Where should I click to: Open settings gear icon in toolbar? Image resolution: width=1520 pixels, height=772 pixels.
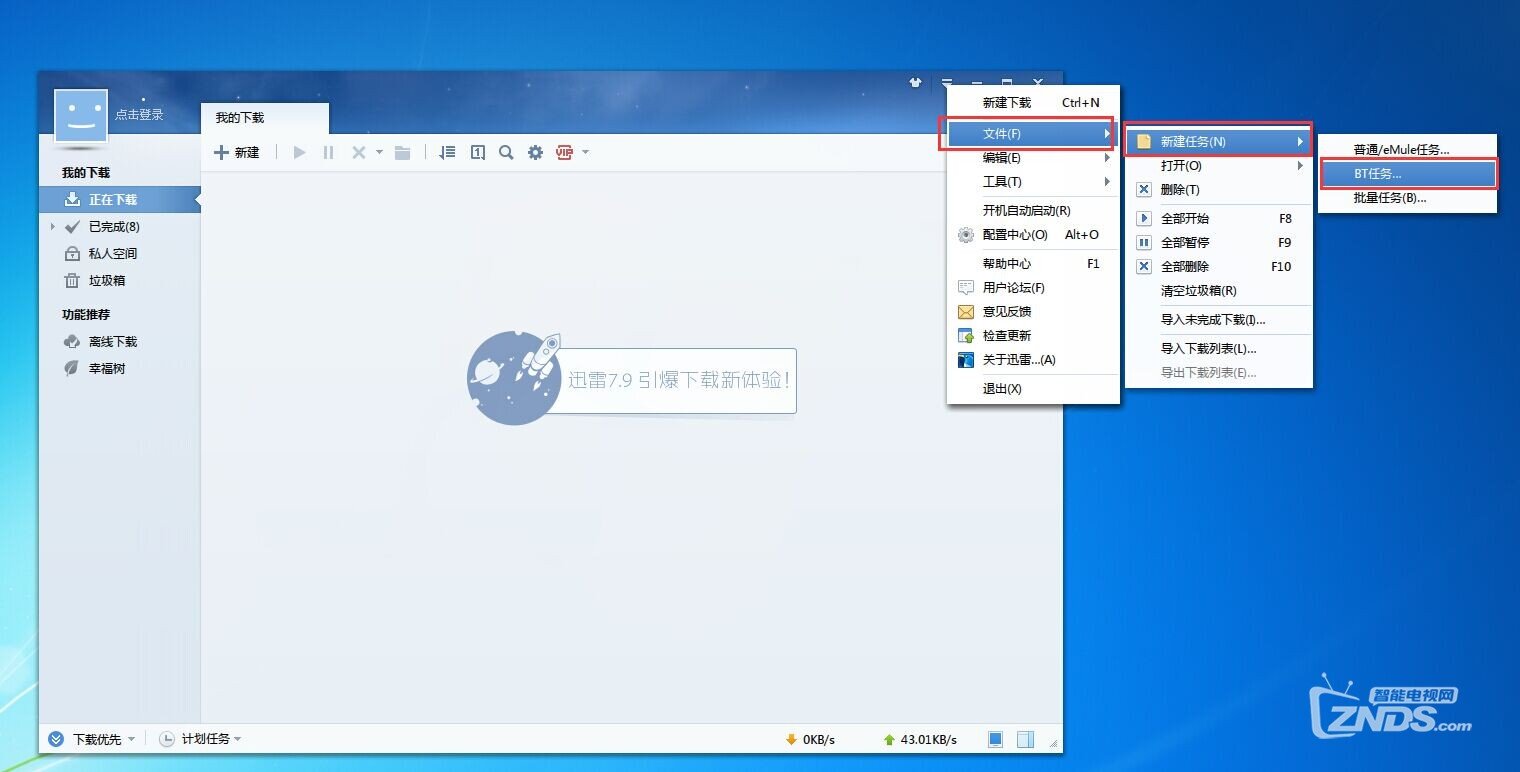click(535, 153)
